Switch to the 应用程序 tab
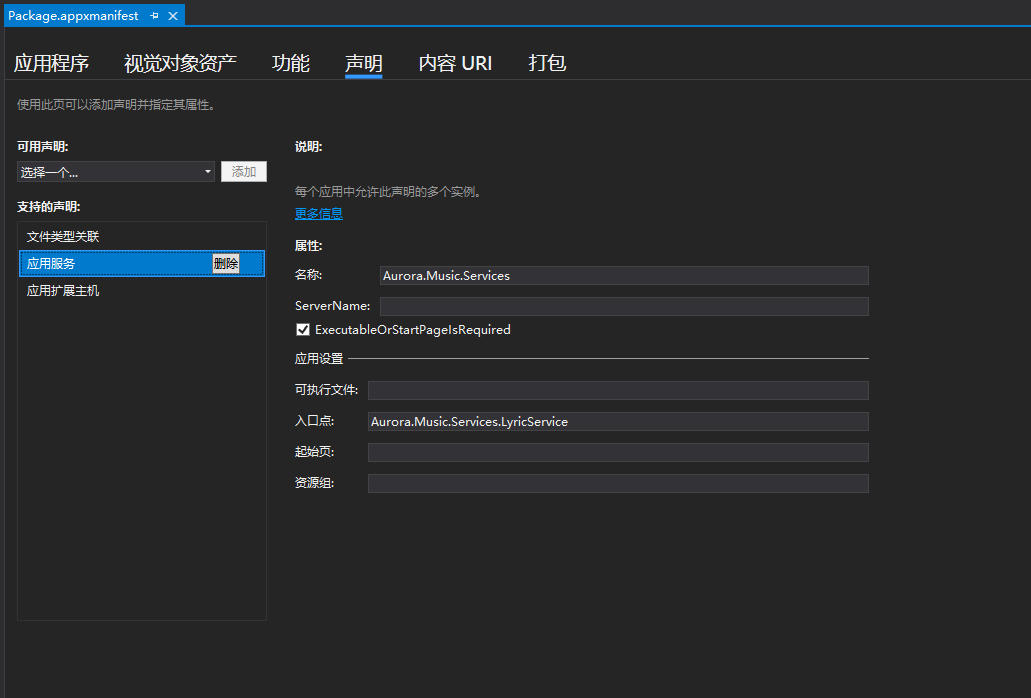1031x698 pixels. click(52, 62)
